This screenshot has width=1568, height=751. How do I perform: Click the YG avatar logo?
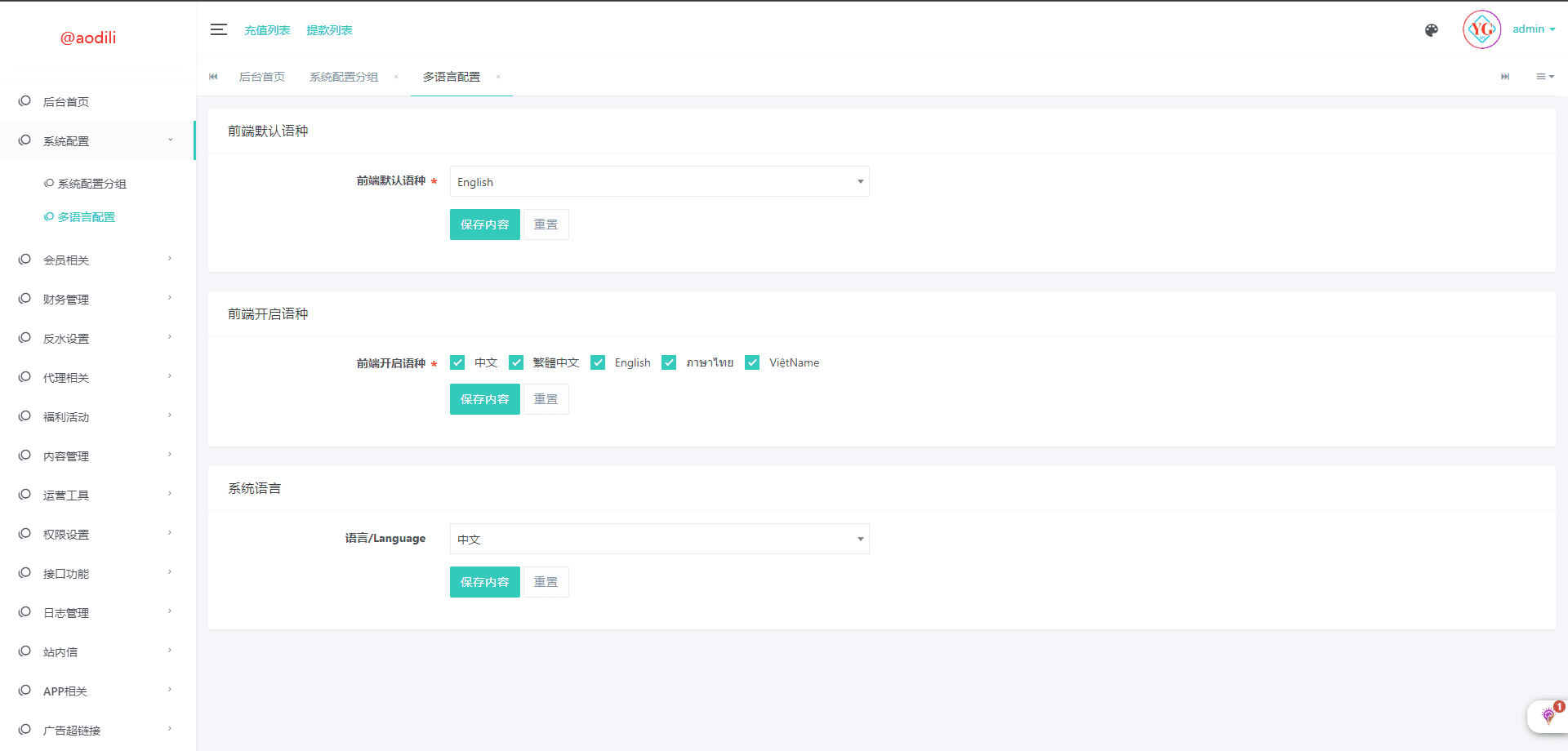1481,30
